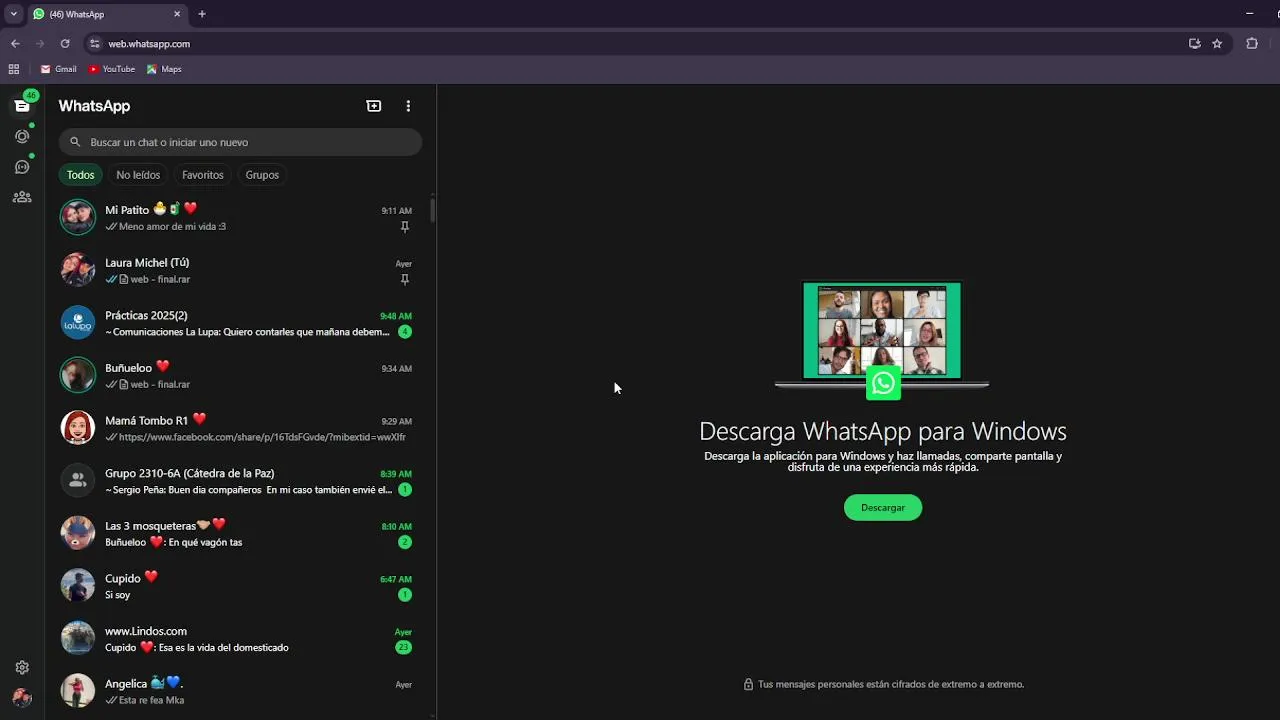The height and width of the screenshot is (720, 1280).
Task: Open the apps grid in the bookmarks bar
Action: pos(14,69)
